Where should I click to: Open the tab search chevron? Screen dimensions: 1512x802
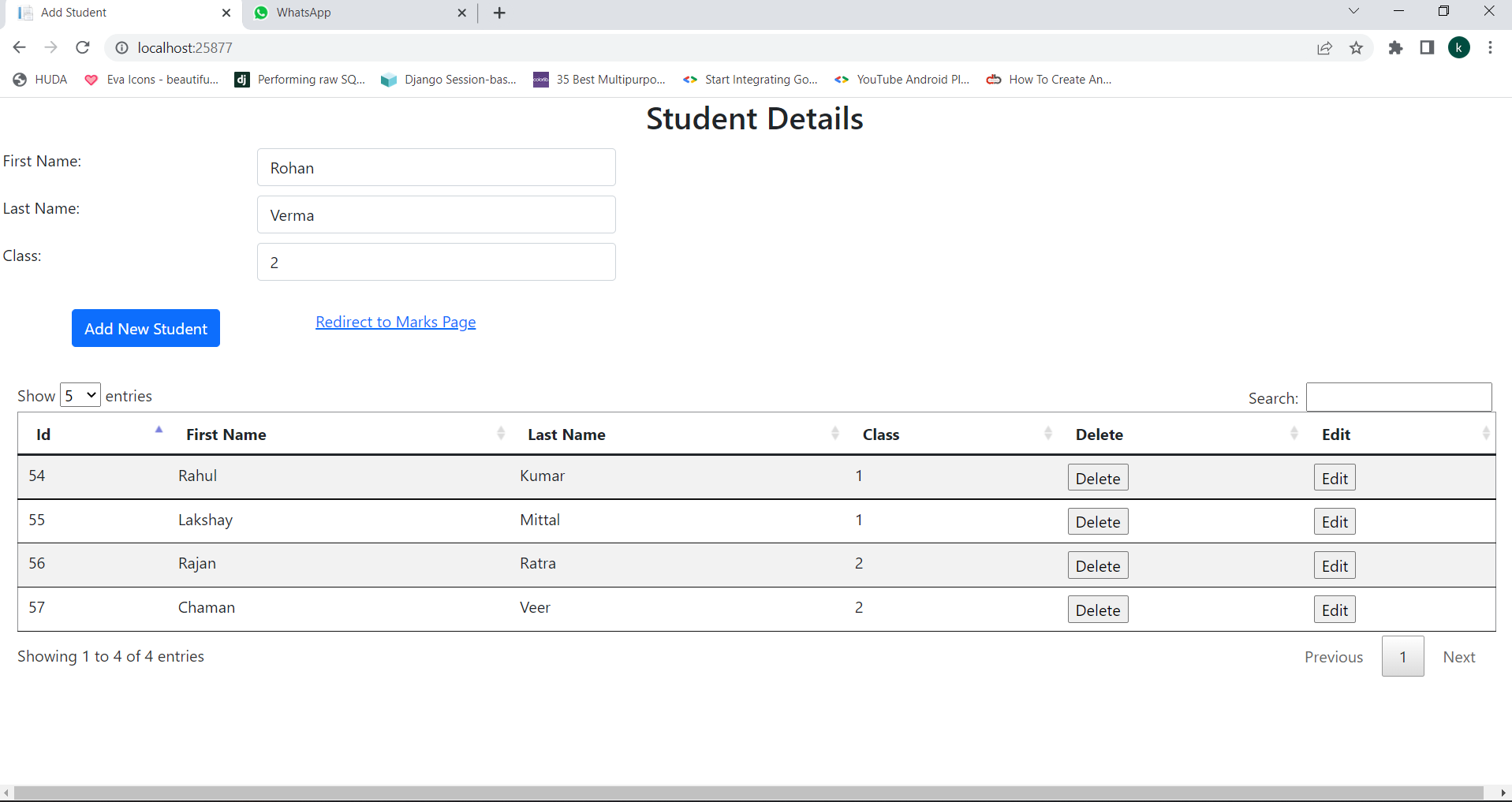(1353, 11)
